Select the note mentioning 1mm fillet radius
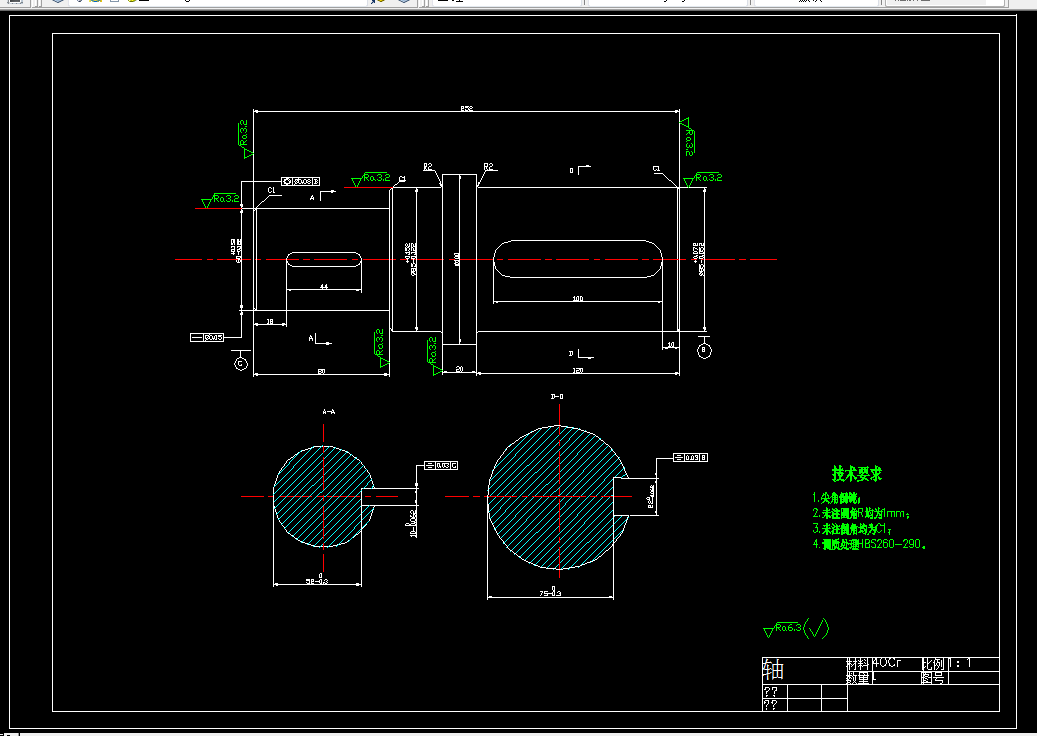1037x736 pixels. 862,513
